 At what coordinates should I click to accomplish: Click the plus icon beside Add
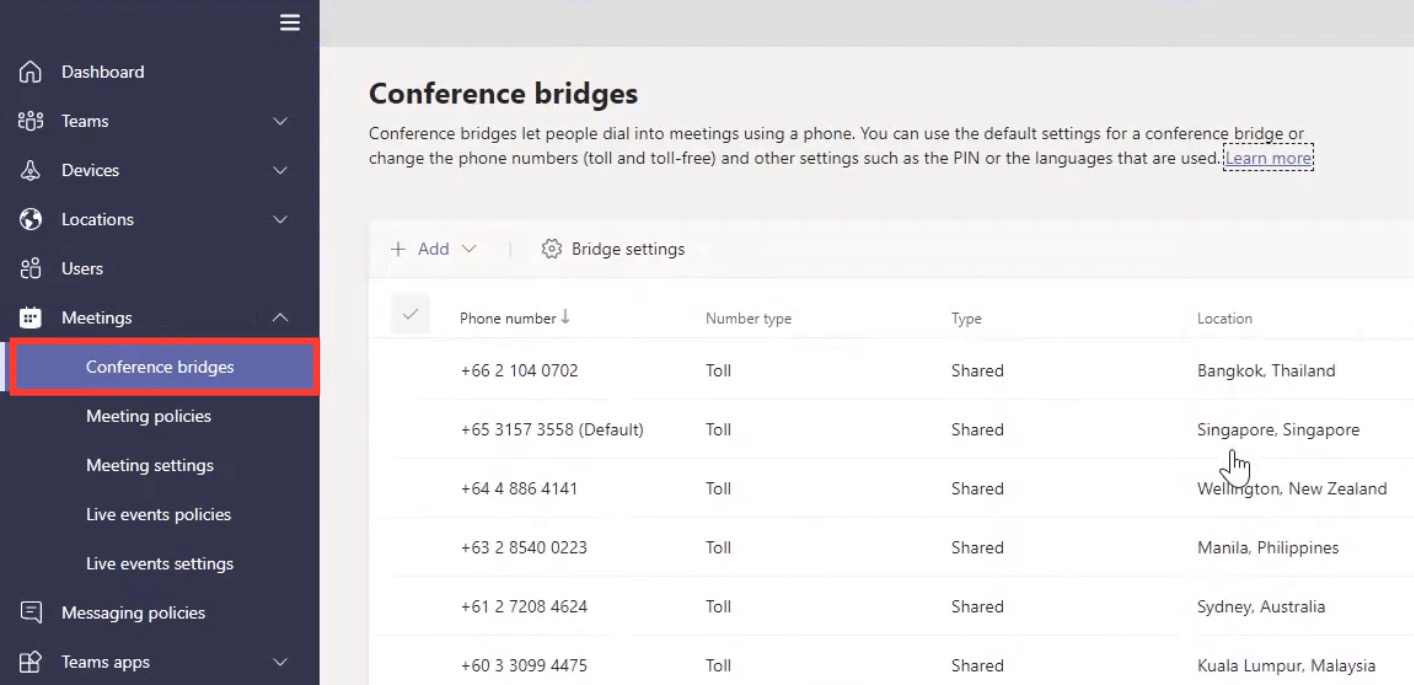pyautogui.click(x=398, y=249)
